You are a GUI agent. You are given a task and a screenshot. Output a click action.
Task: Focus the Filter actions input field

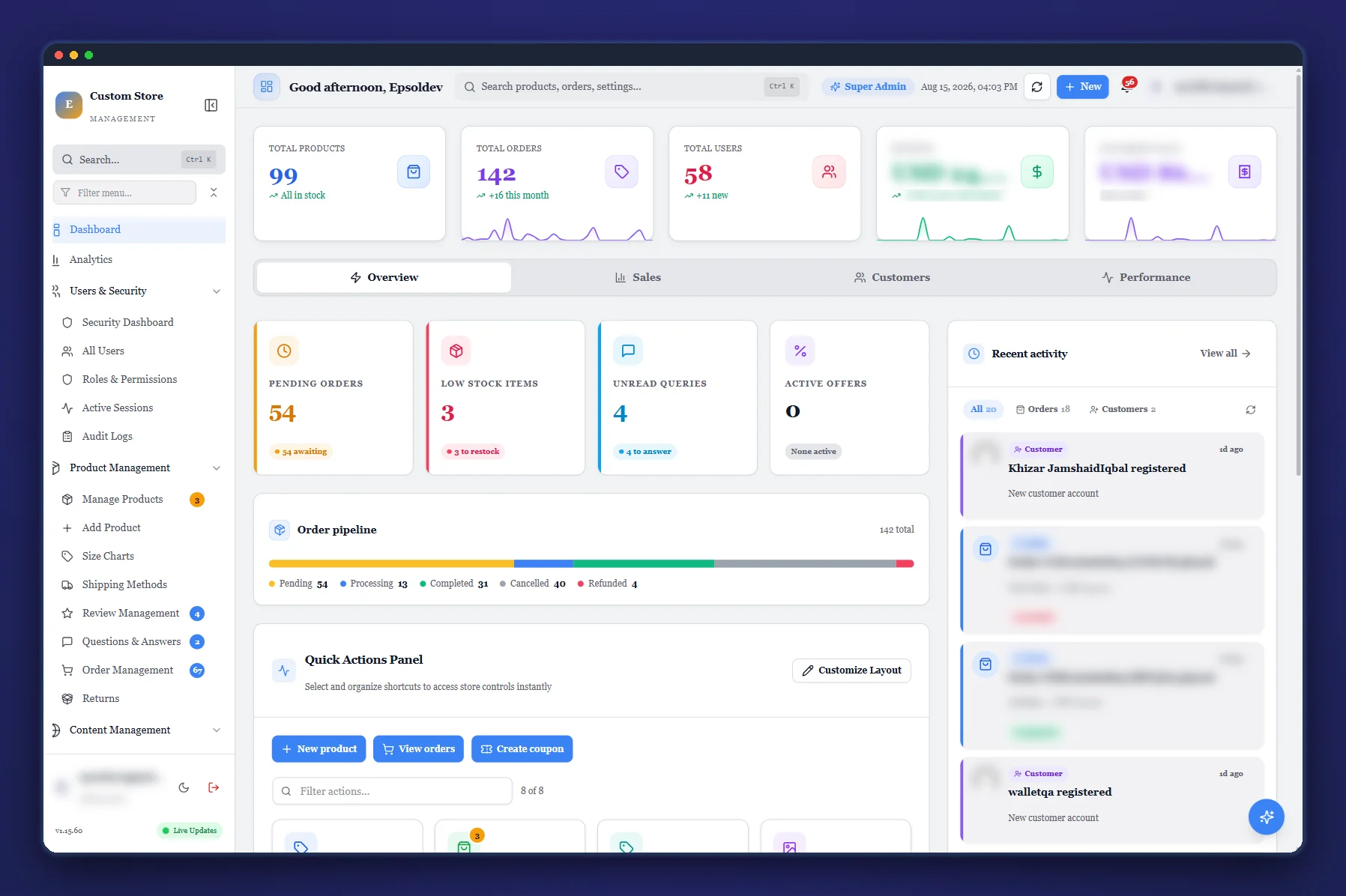[x=392, y=791]
